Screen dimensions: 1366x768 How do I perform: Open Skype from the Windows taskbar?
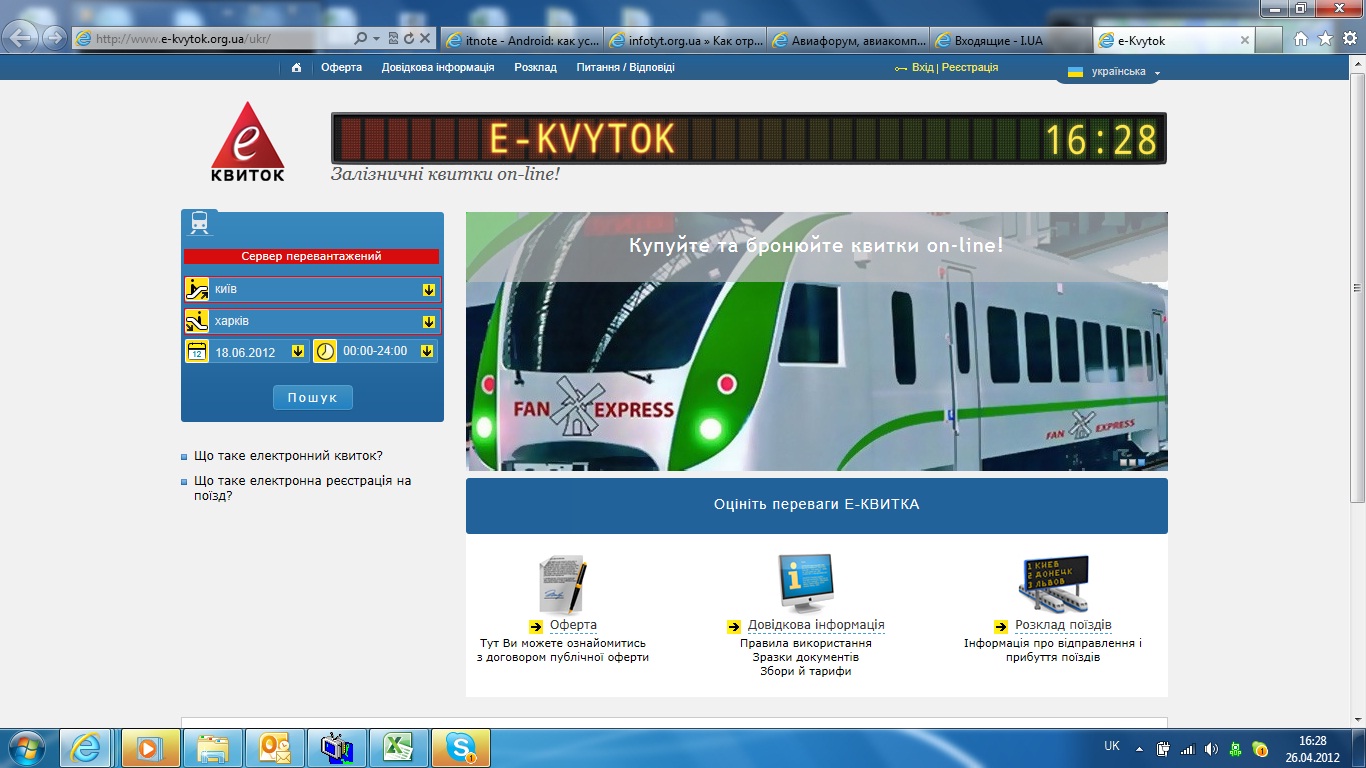pos(461,747)
